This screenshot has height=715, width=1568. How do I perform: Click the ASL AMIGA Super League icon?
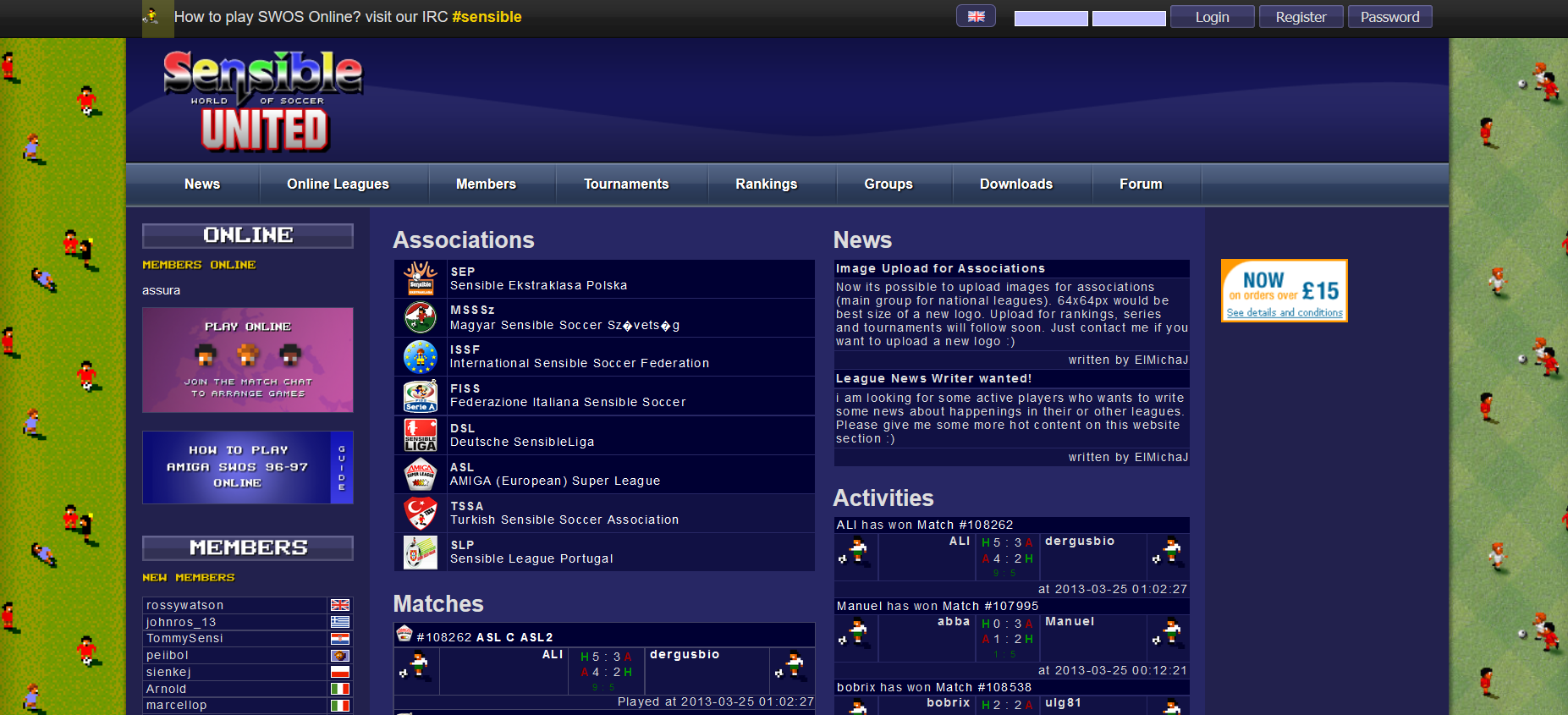tap(421, 474)
